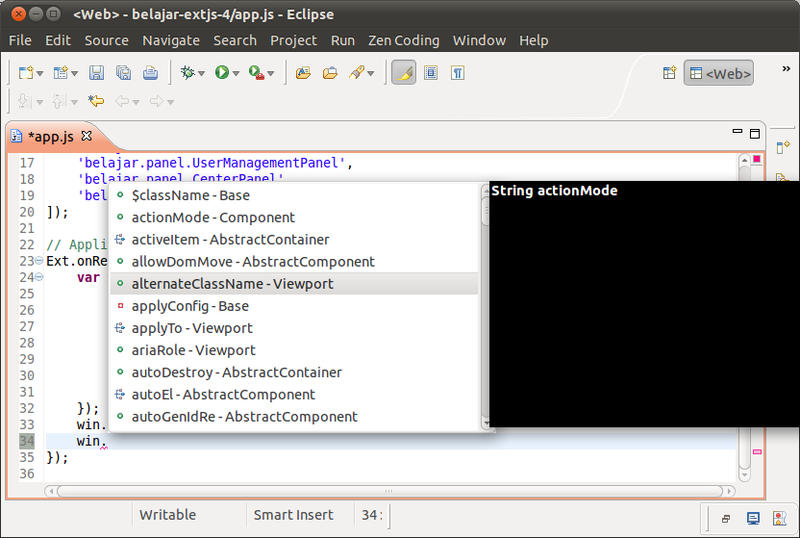Toggle Mark Occurrences highlighter button
The image size is (800, 538).
(404, 73)
